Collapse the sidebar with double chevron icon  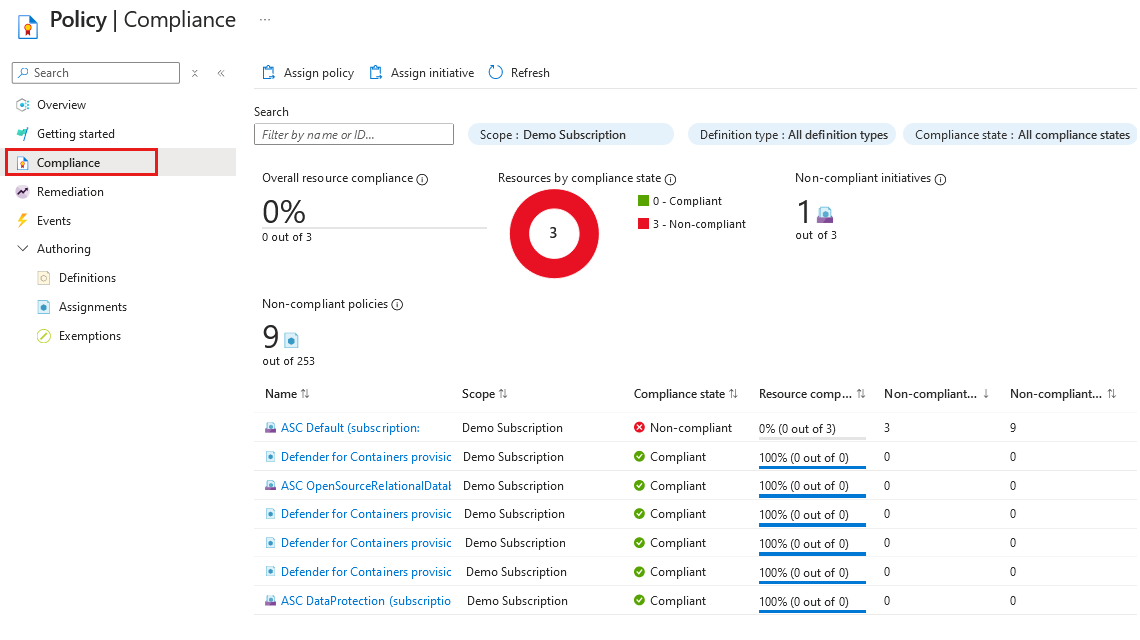221,73
